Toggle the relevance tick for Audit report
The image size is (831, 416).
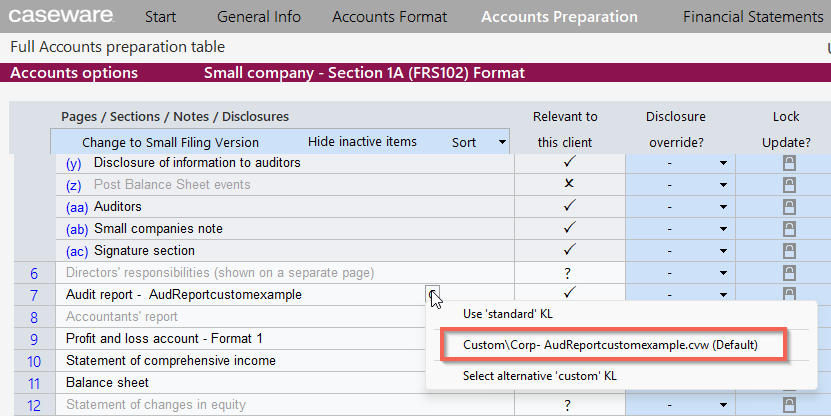[569, 293]
